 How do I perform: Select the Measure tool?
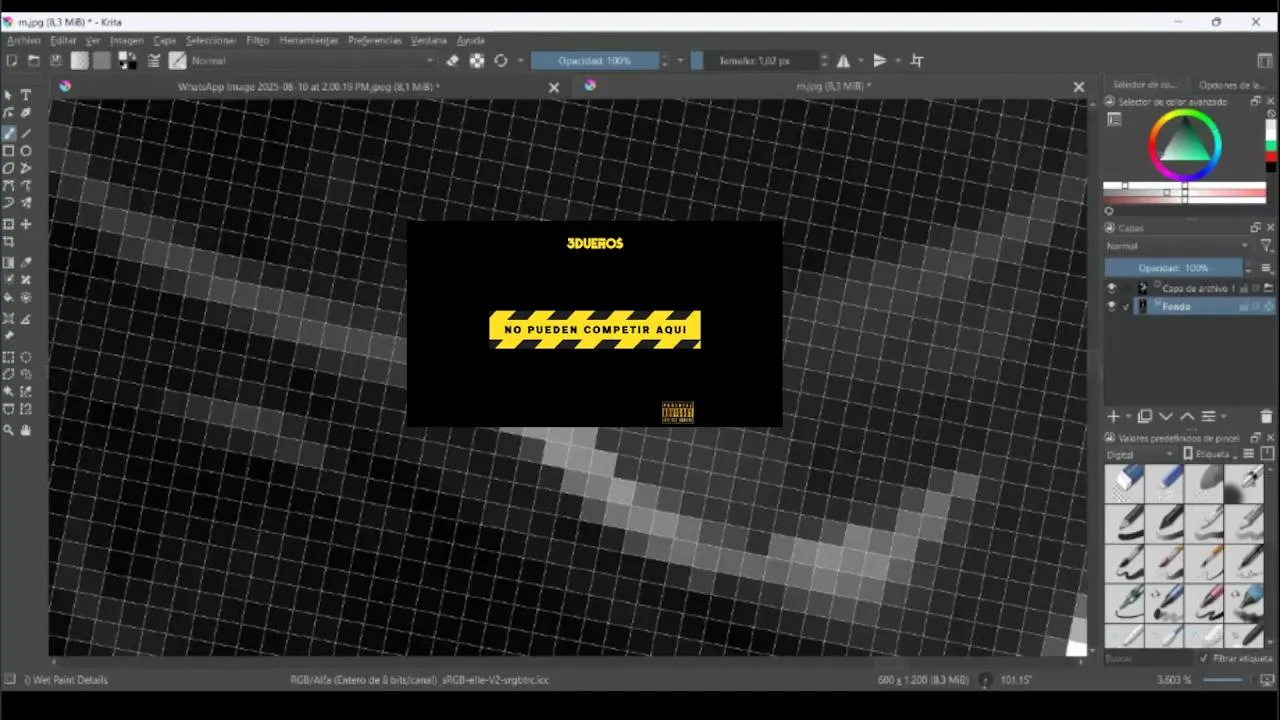click(x=26, y=318)
